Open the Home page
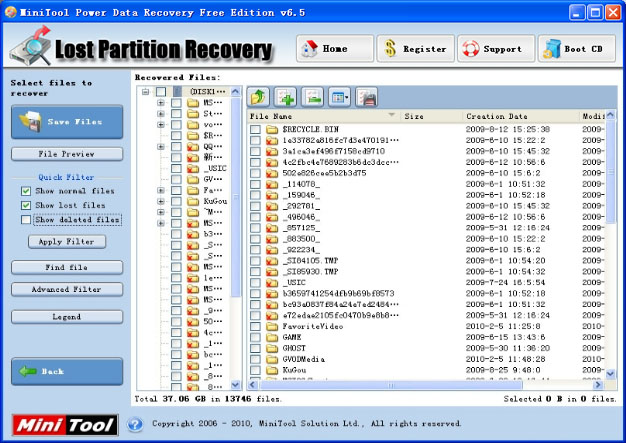The image size is (626, 443). click(335, 49)
